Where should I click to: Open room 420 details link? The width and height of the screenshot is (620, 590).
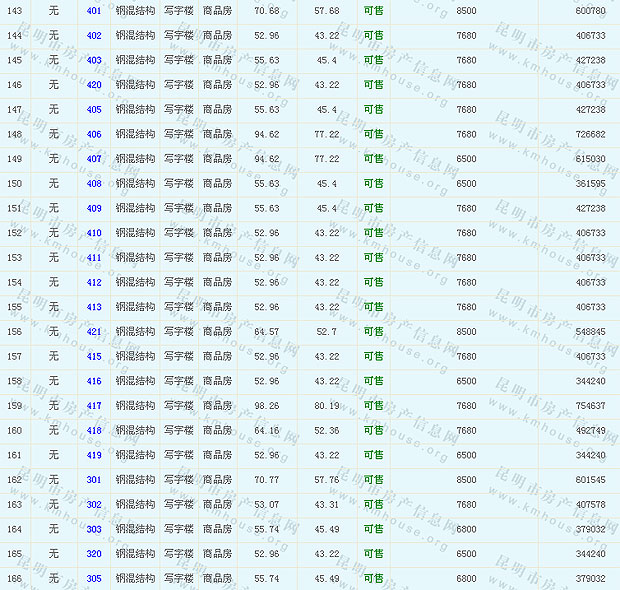[x=94, y=85]
